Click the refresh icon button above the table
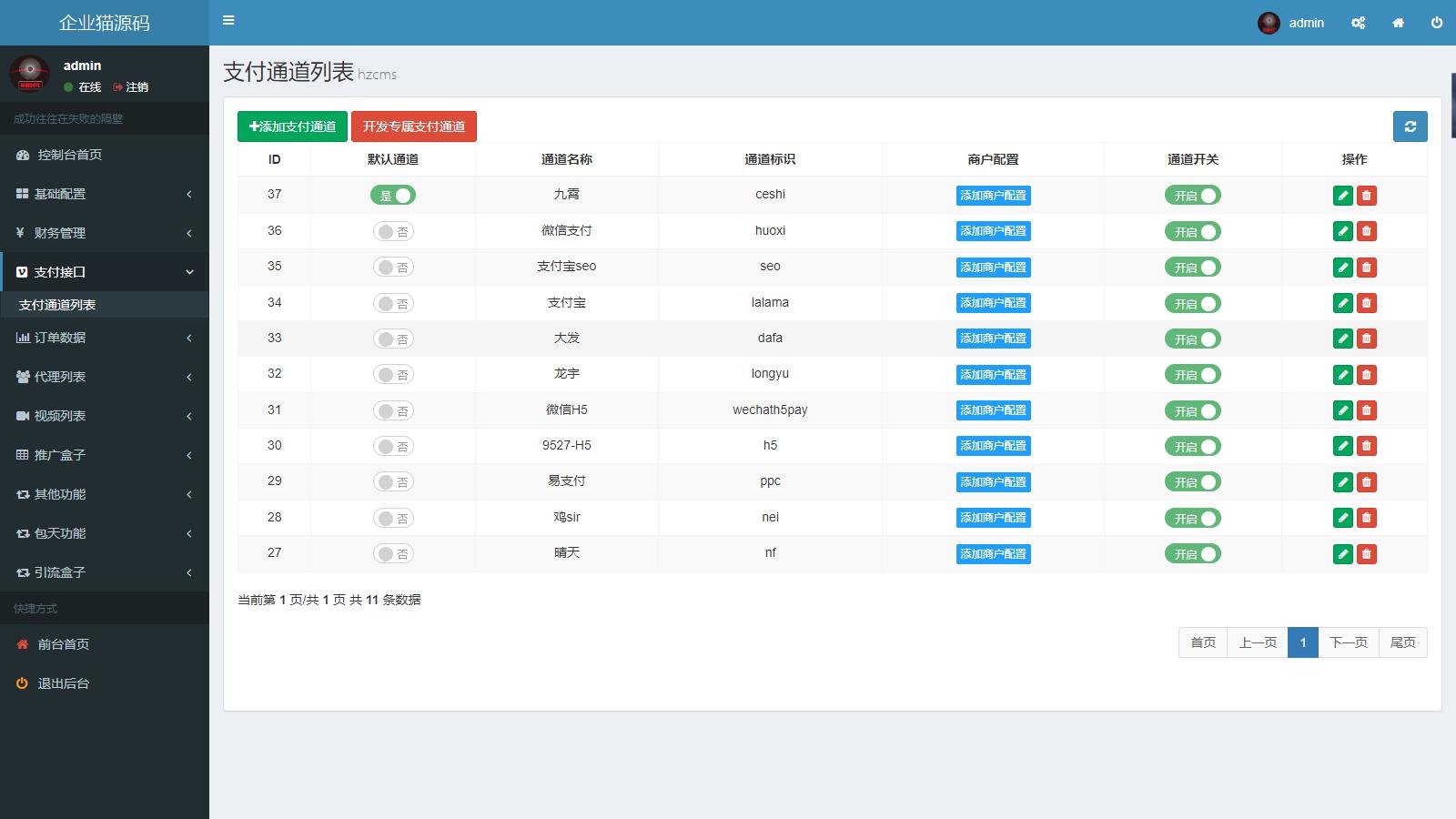This screenshot has height=819, width=1456. point(1410,126)
